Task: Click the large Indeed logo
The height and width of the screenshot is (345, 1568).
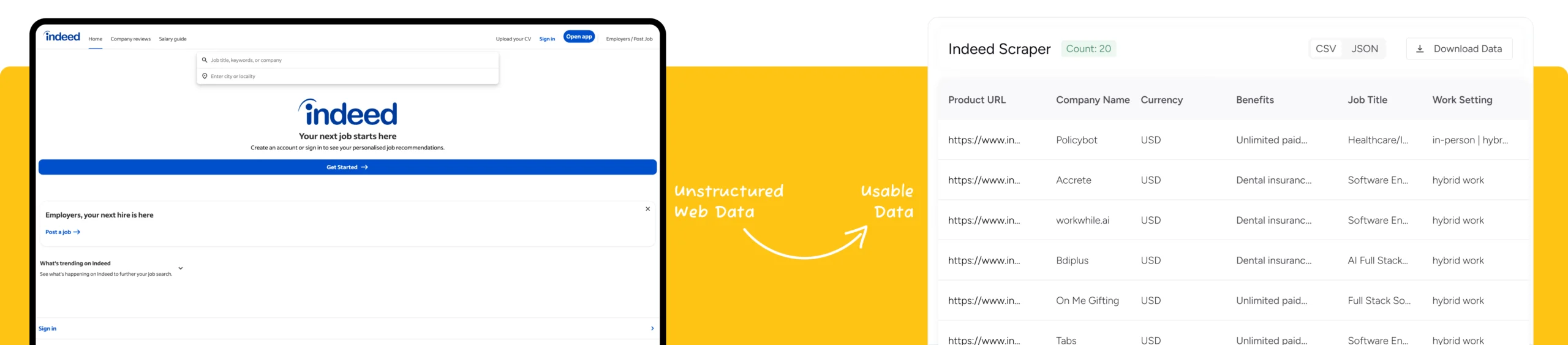Action: pos(348,113)
